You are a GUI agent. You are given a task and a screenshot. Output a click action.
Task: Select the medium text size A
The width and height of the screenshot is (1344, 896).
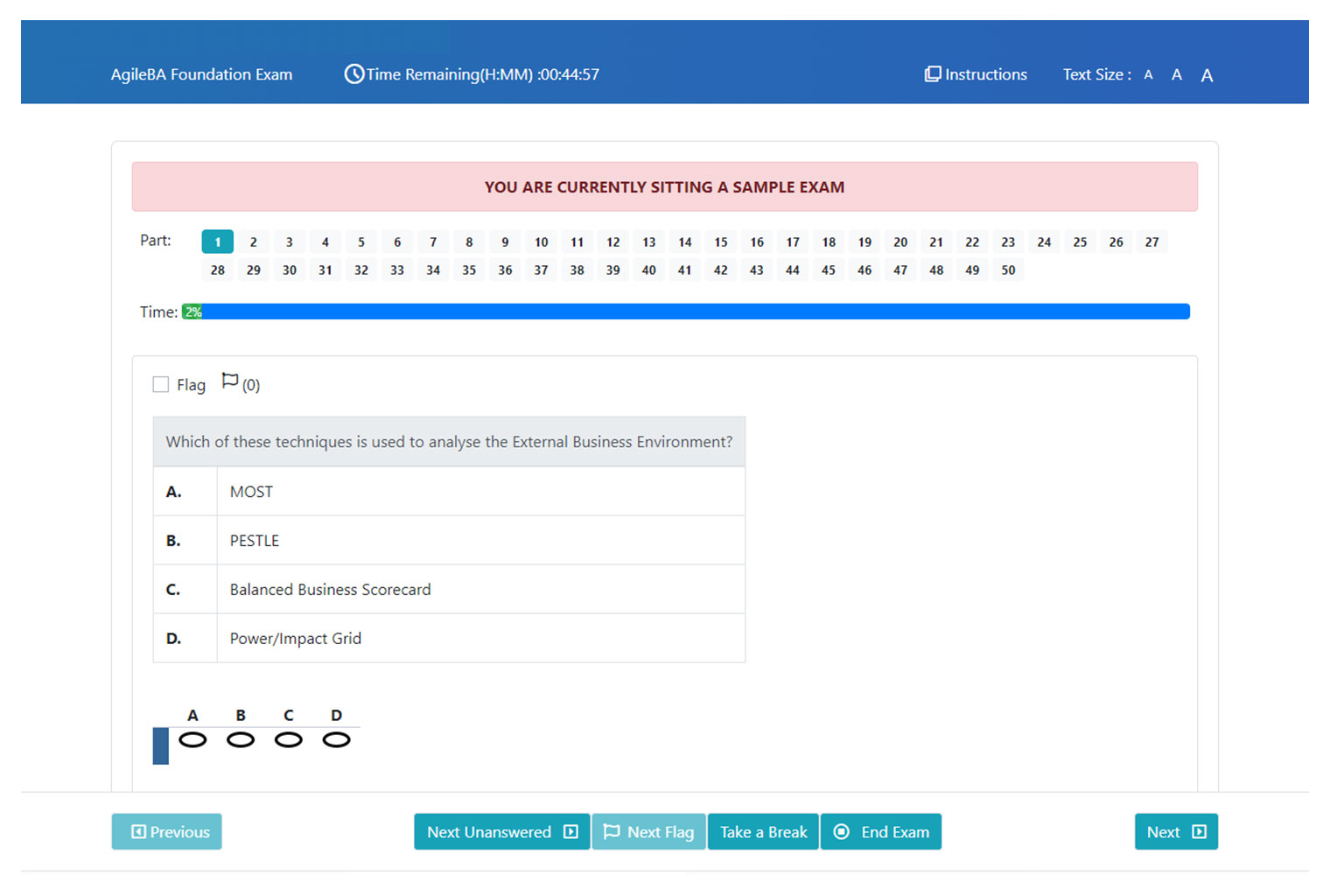(x=1177, y=75)
